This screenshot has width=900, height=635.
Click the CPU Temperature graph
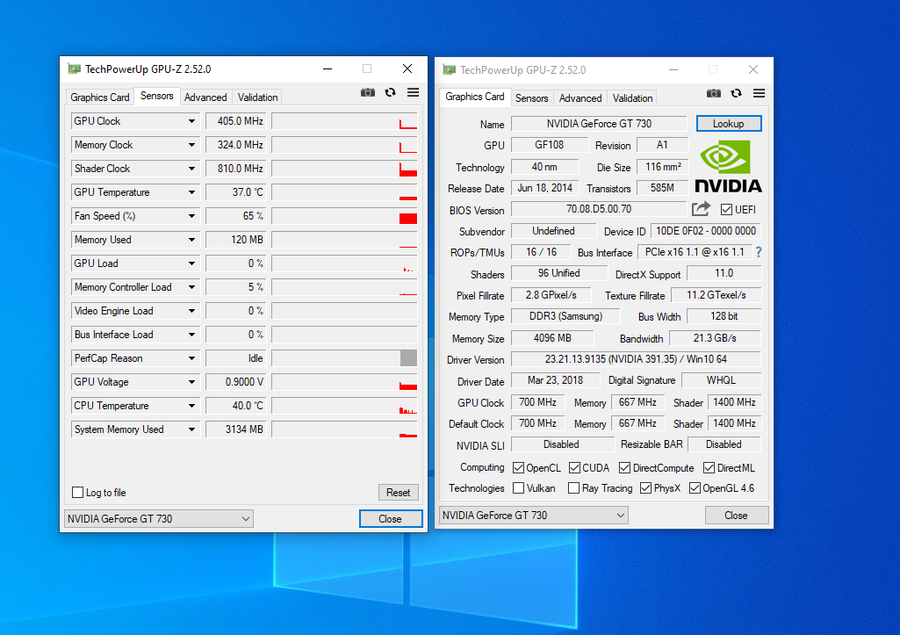[344, 405]
